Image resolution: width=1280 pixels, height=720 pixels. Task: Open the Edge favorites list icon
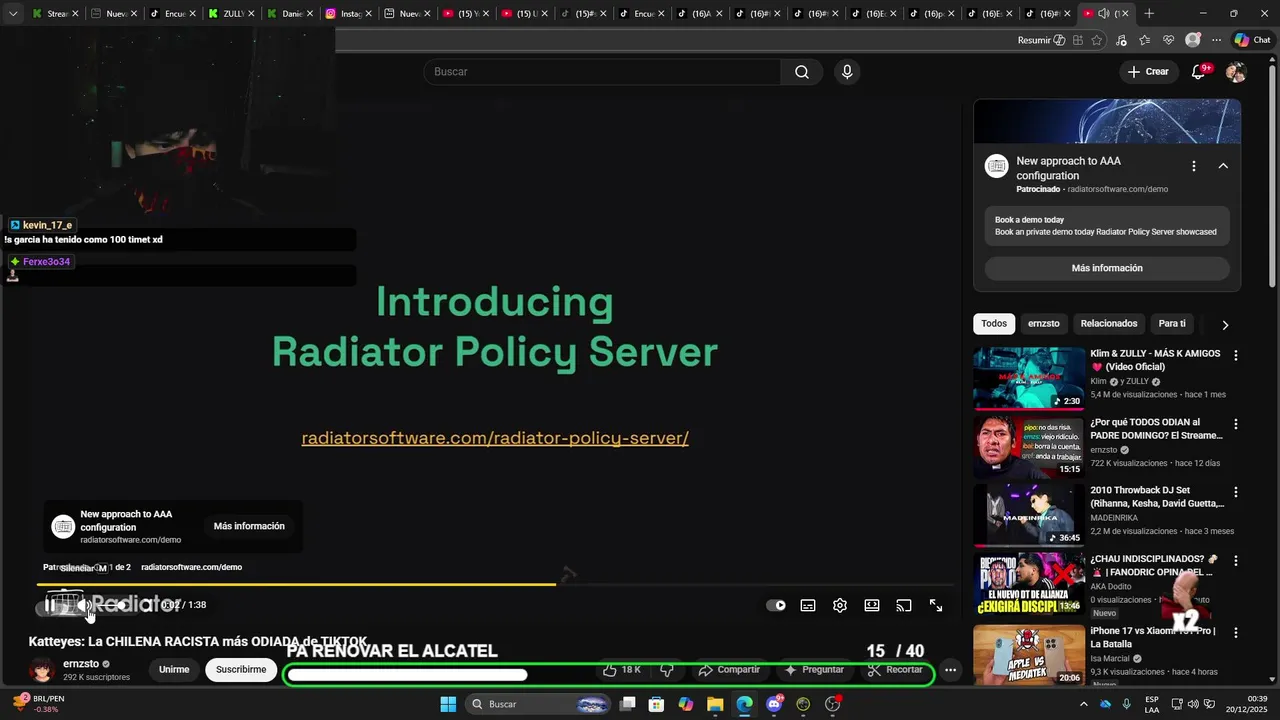[1145, 40]
